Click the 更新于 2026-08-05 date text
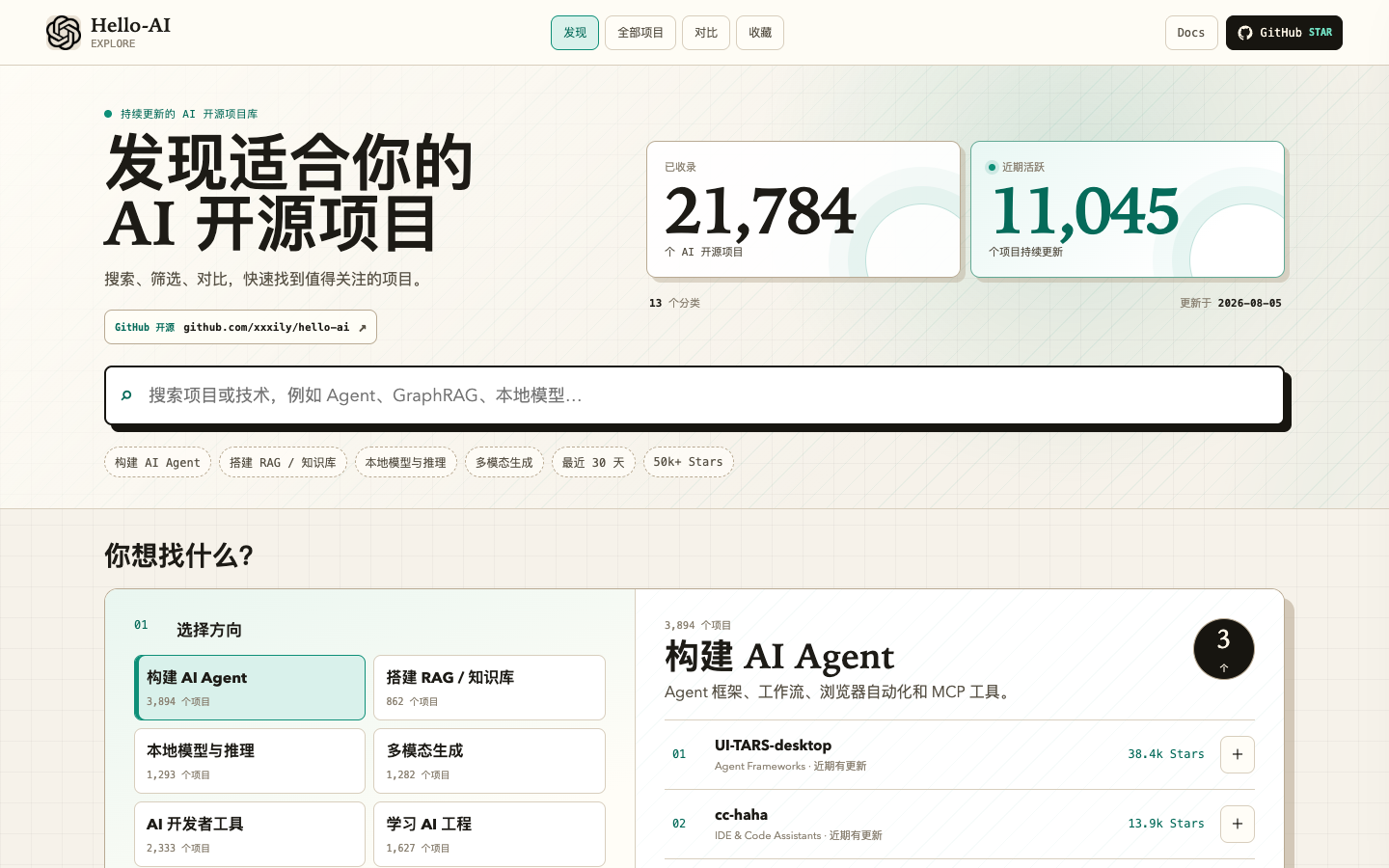Image resolution: width=1389 pixels, height=868 pixels. [x=1231, y=303]
